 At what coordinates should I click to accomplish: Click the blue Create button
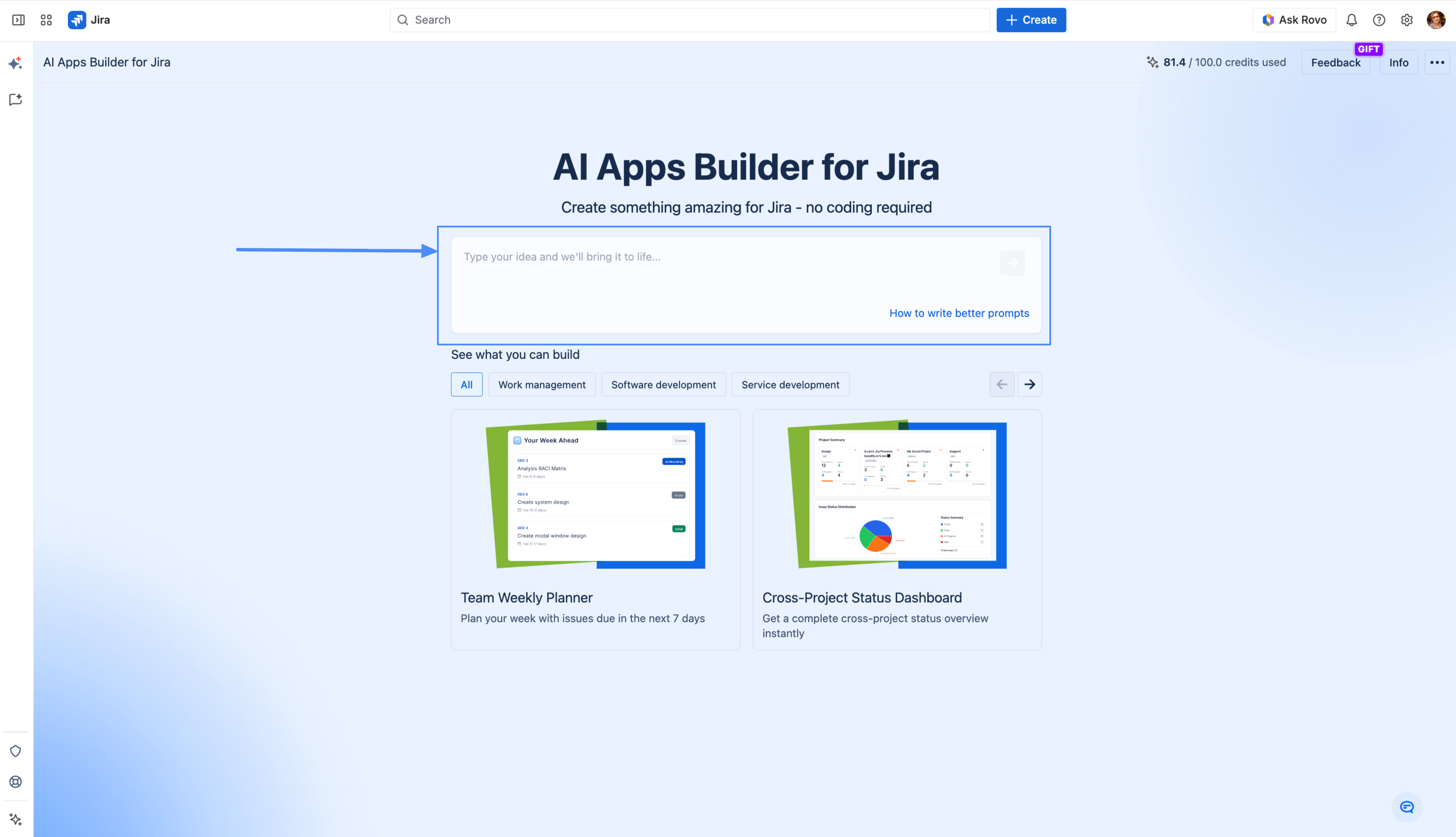[1031, 20]
